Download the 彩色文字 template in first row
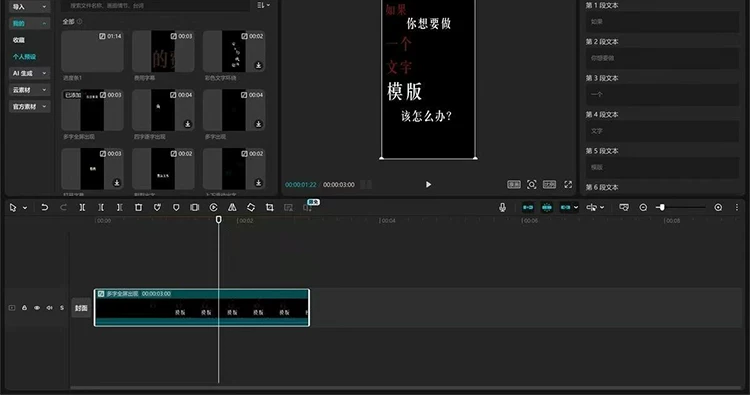This screenshot has width=750, height=404. 258,65
